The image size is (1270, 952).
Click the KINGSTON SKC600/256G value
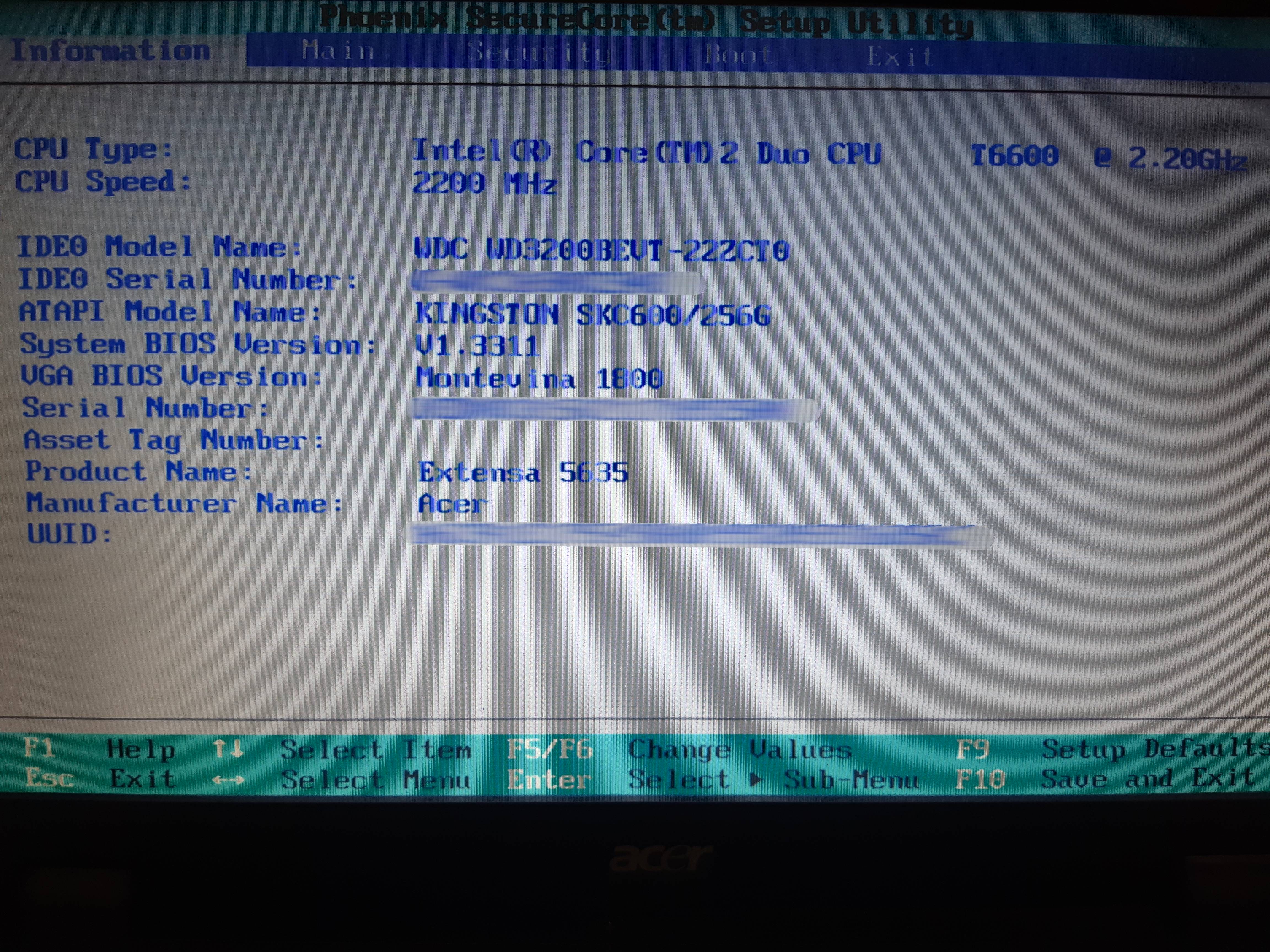click(x=593, y=315)
